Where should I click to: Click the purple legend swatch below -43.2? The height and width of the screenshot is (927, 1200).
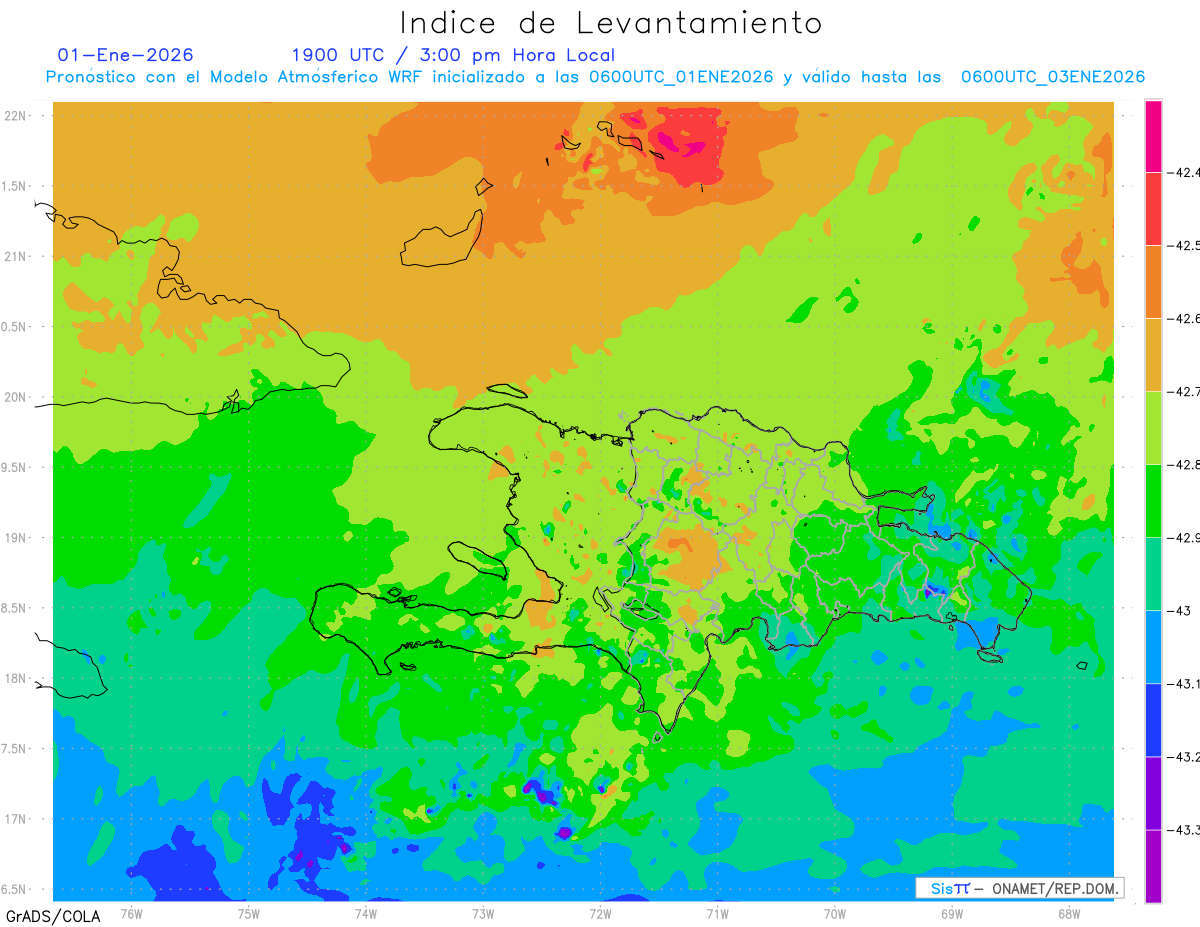(1153, 792)
